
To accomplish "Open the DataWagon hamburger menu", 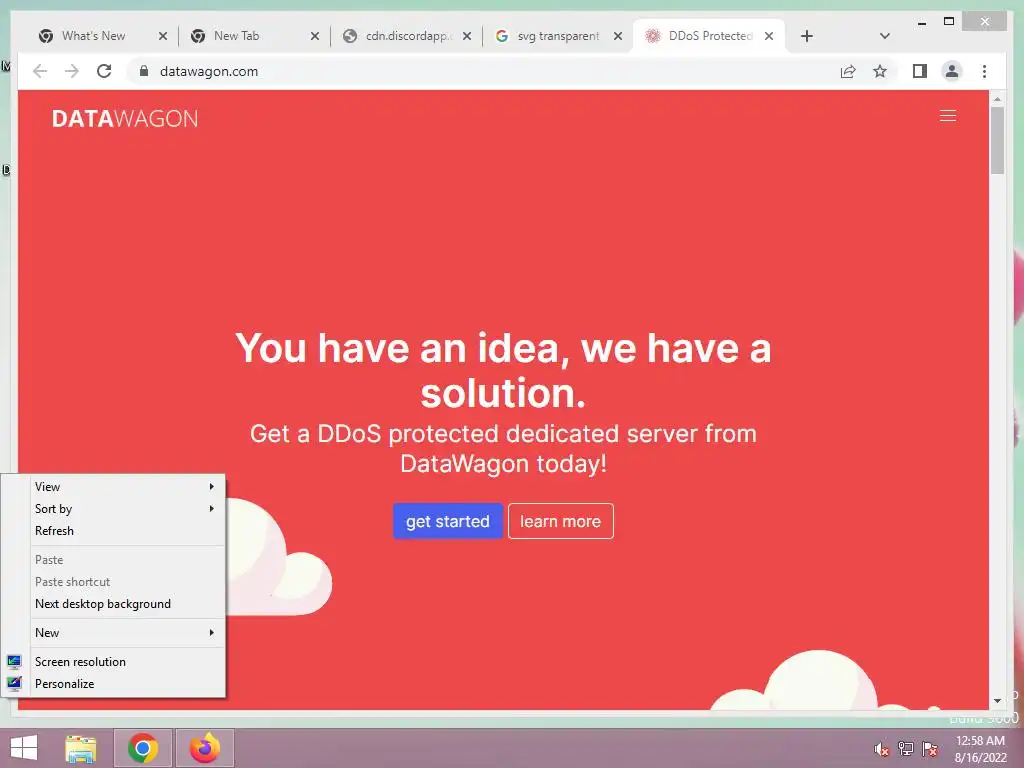I will coord(948,116).
